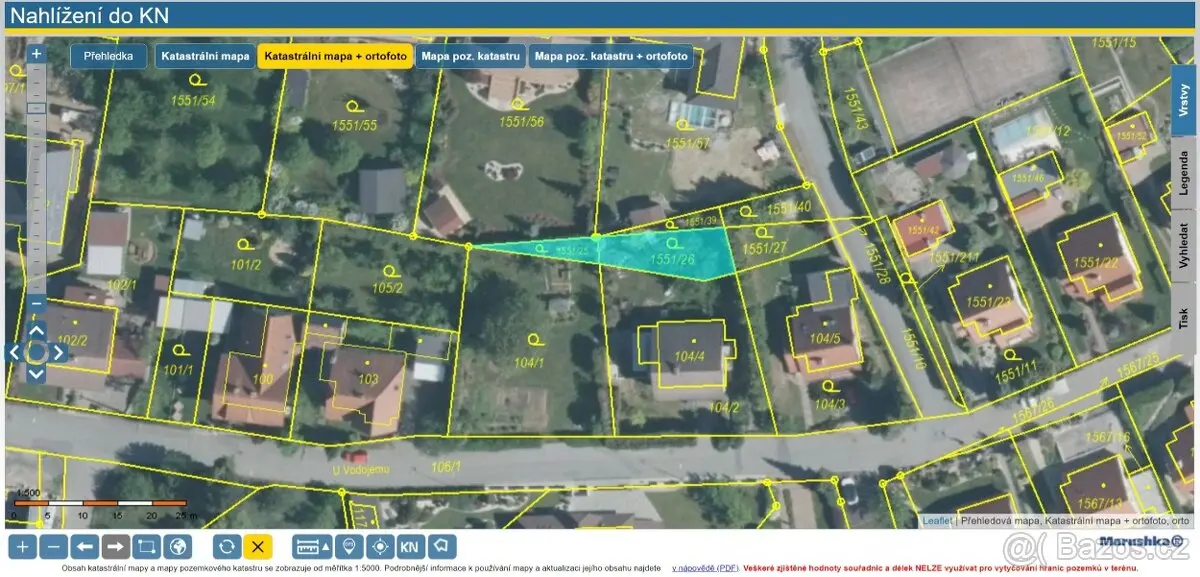Click the Přehledka overview button
Screen dimensions: 1200x577
pos(108,56)
